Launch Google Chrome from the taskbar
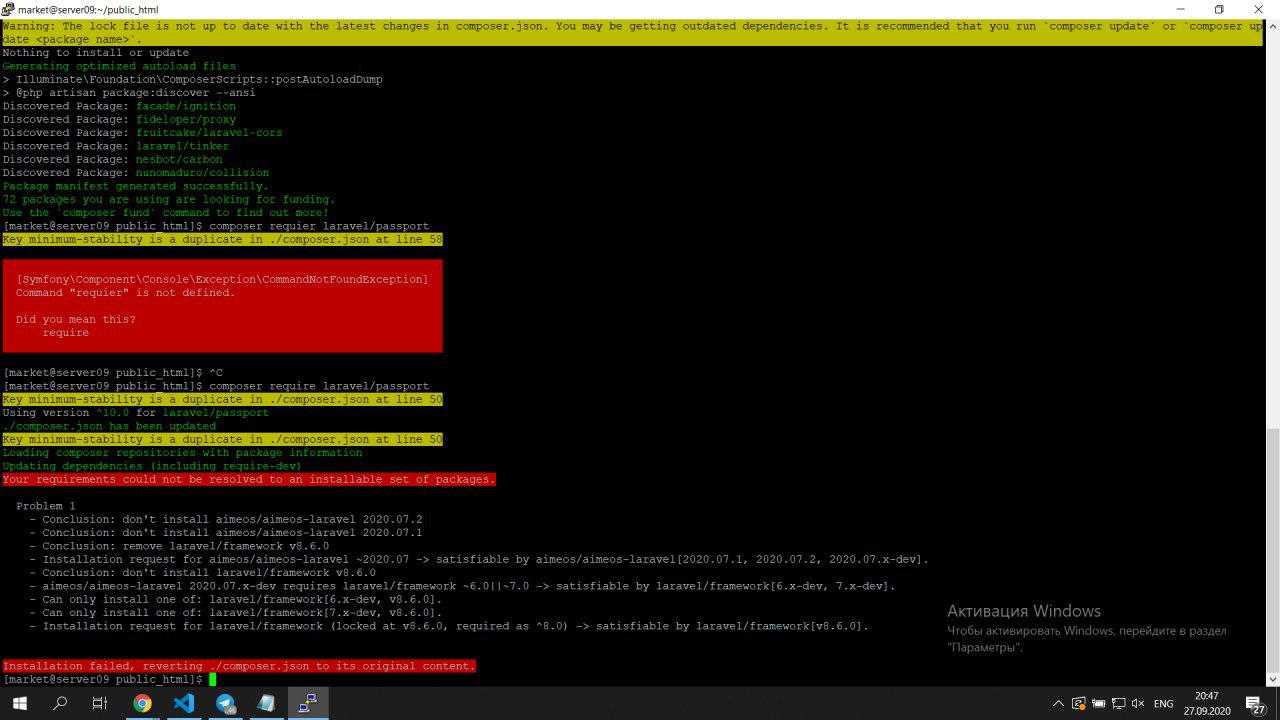Screen dimensions: 1280x720 click(x=142, y=704)
